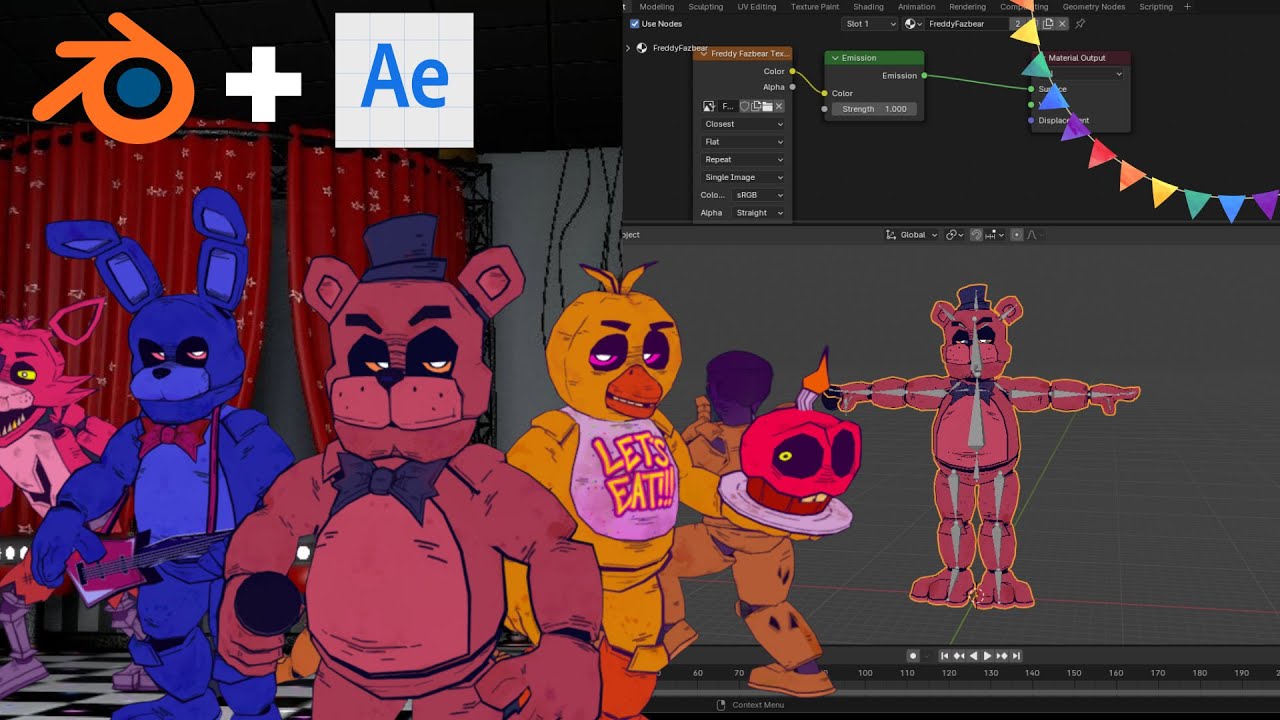
Task: Toggle the Use Nodes checkbox
Action: pyautogui.click(x=635, y=24)
